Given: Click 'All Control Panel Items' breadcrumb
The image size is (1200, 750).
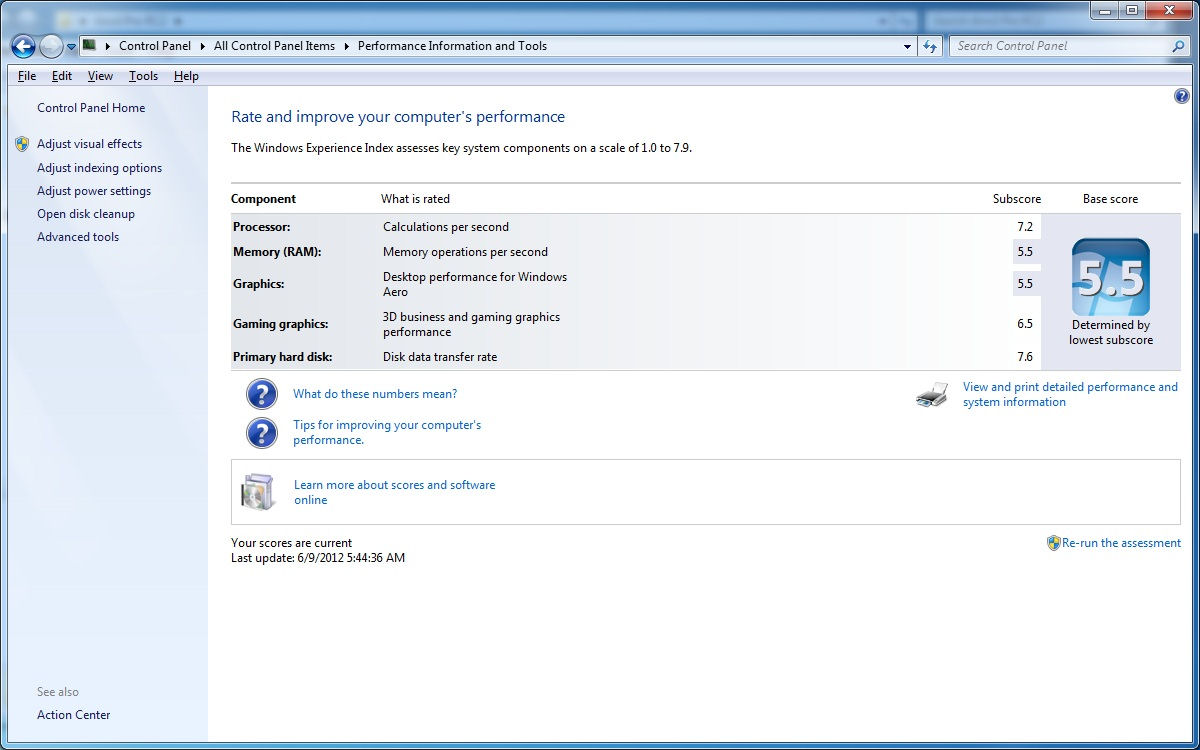Looking at the screenshot, I should [275, 46].
